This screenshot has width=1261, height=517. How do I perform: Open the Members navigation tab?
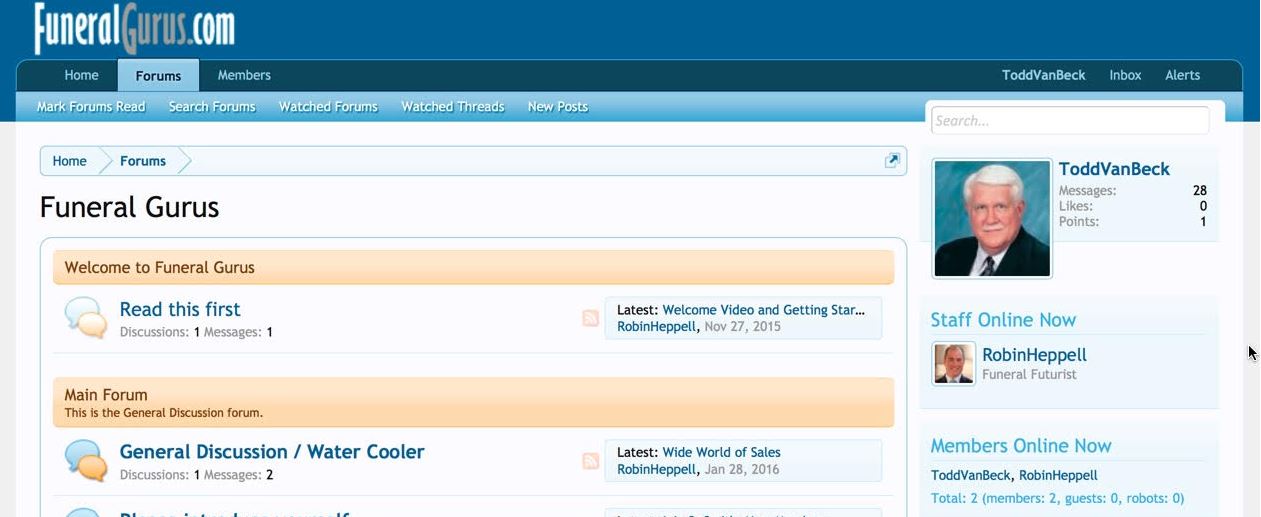244,75
